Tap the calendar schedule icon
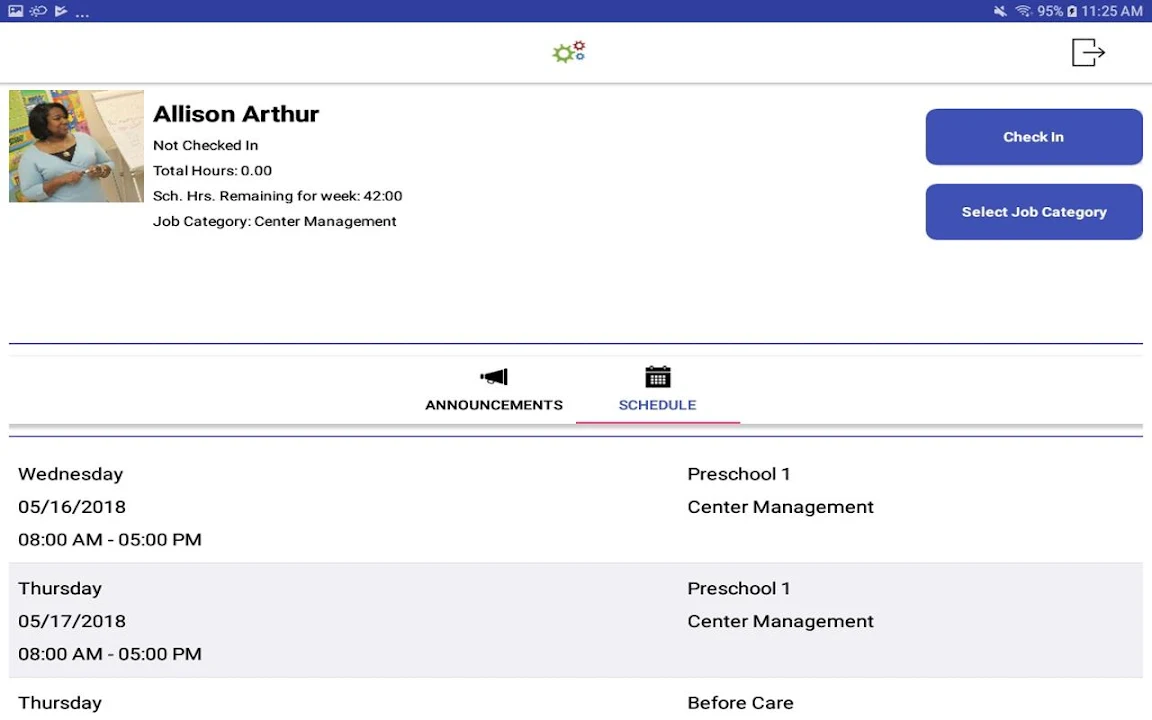 (x=657, y=377)
